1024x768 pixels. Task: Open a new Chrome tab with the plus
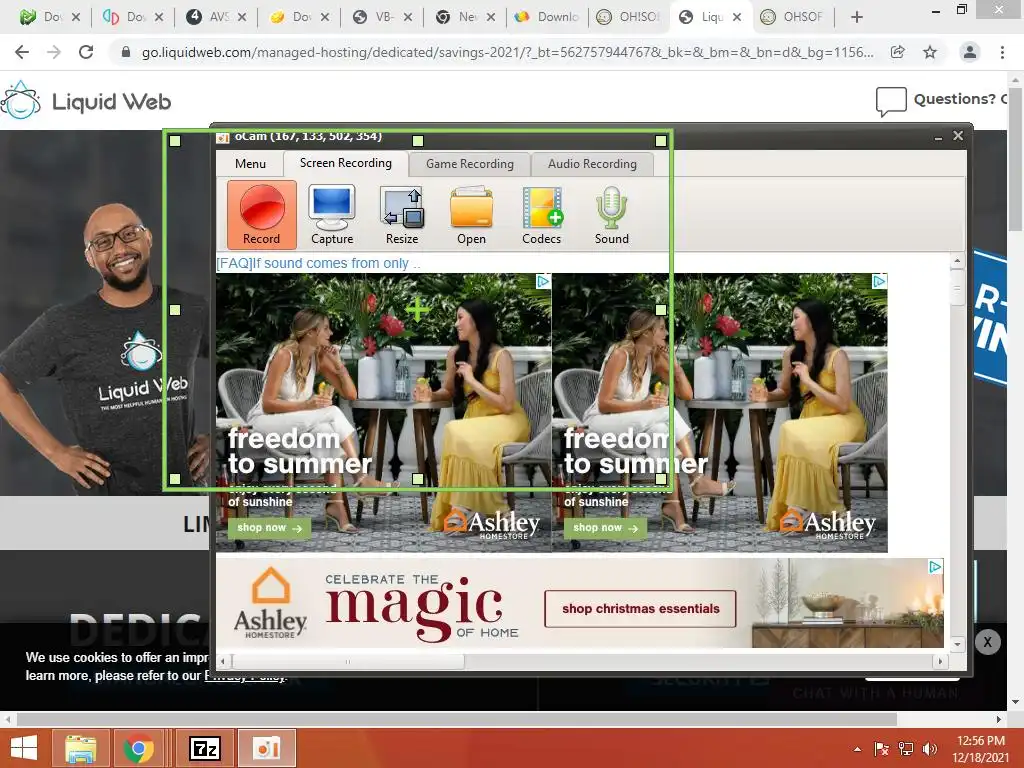pos(857,17)
